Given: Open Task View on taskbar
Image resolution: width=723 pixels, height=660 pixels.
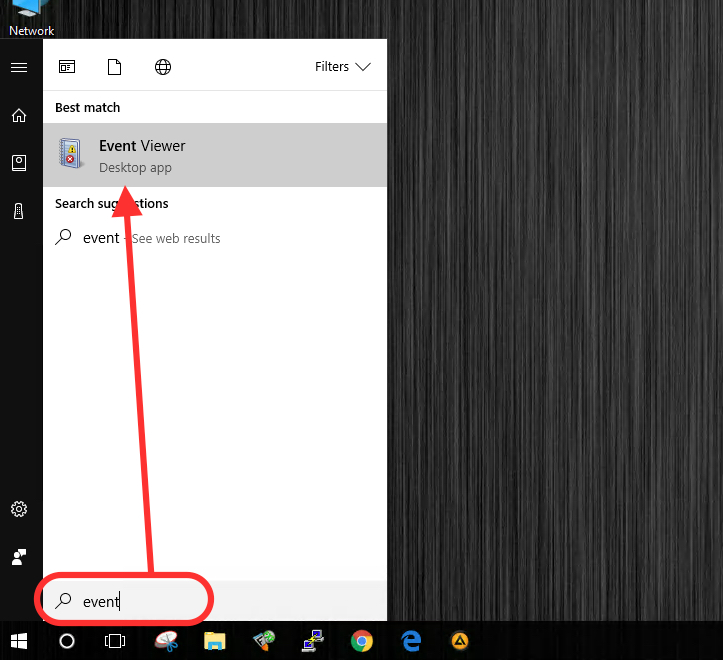Looking at the screenshot, I should pyautogui.click(x=115, y=641).
